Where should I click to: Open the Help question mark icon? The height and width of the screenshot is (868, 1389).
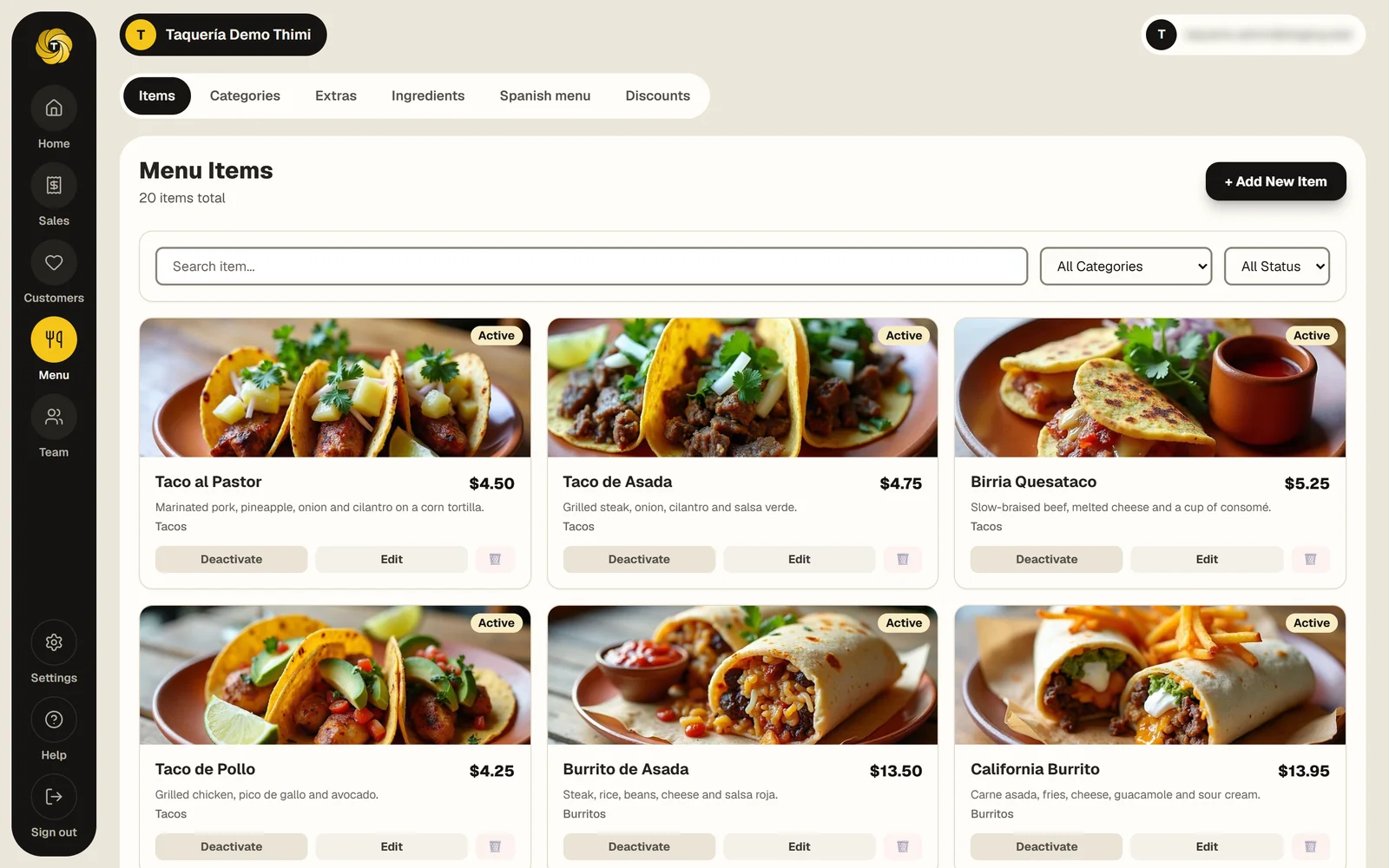(x=54, y=720)
